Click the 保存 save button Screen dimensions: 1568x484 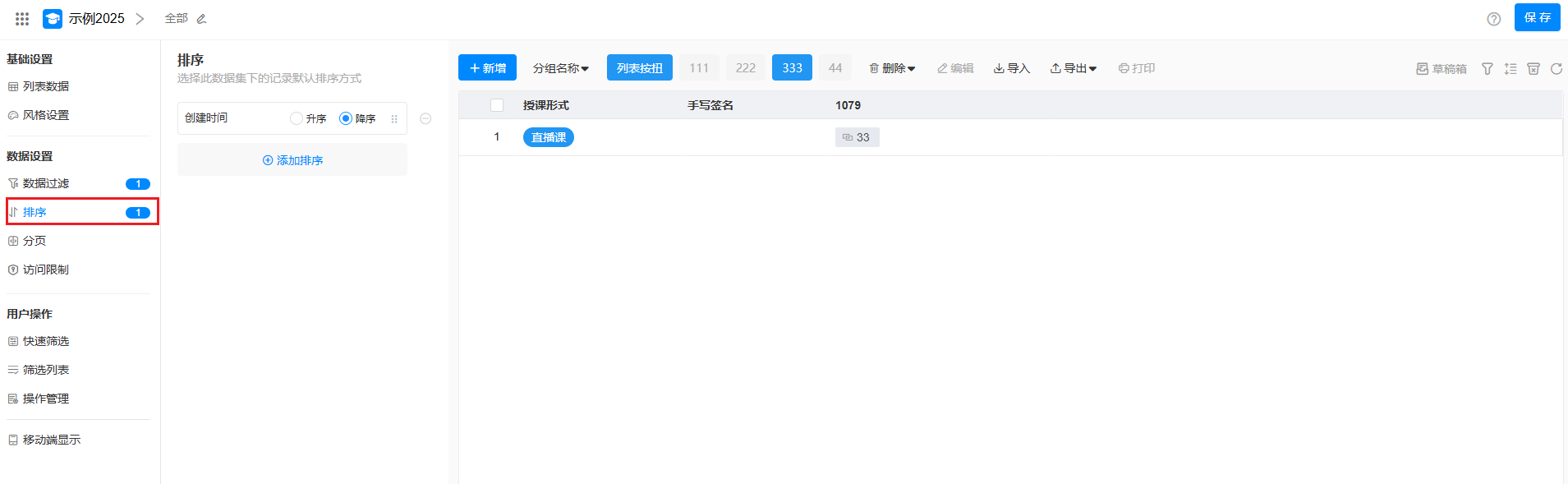[x=1537, y=17]
